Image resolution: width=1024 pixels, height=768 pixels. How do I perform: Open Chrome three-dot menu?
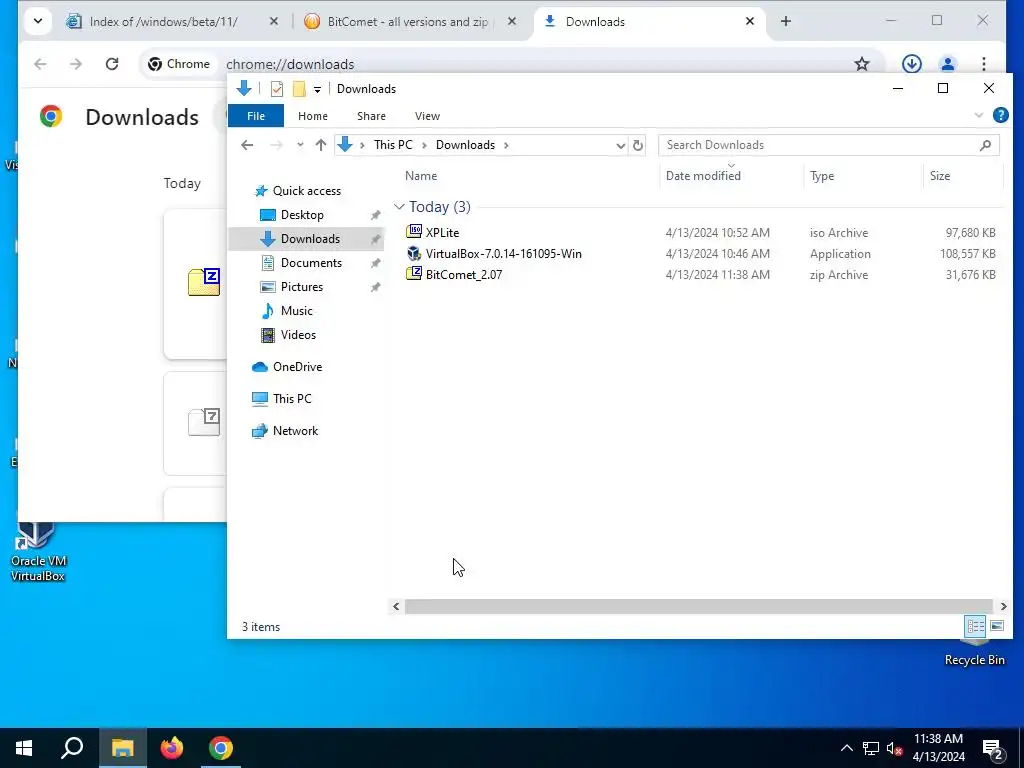[984, 64]
